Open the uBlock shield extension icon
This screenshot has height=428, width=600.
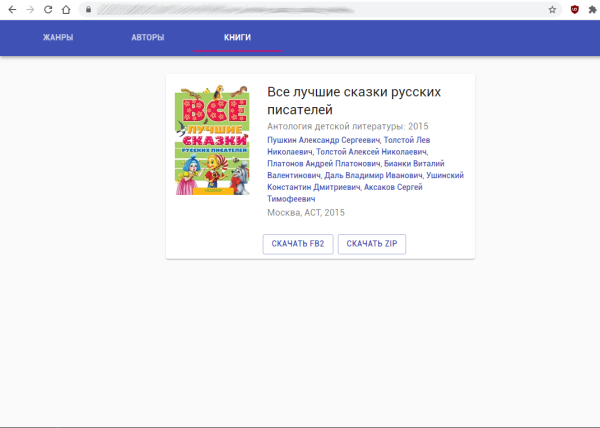(574, 10)
